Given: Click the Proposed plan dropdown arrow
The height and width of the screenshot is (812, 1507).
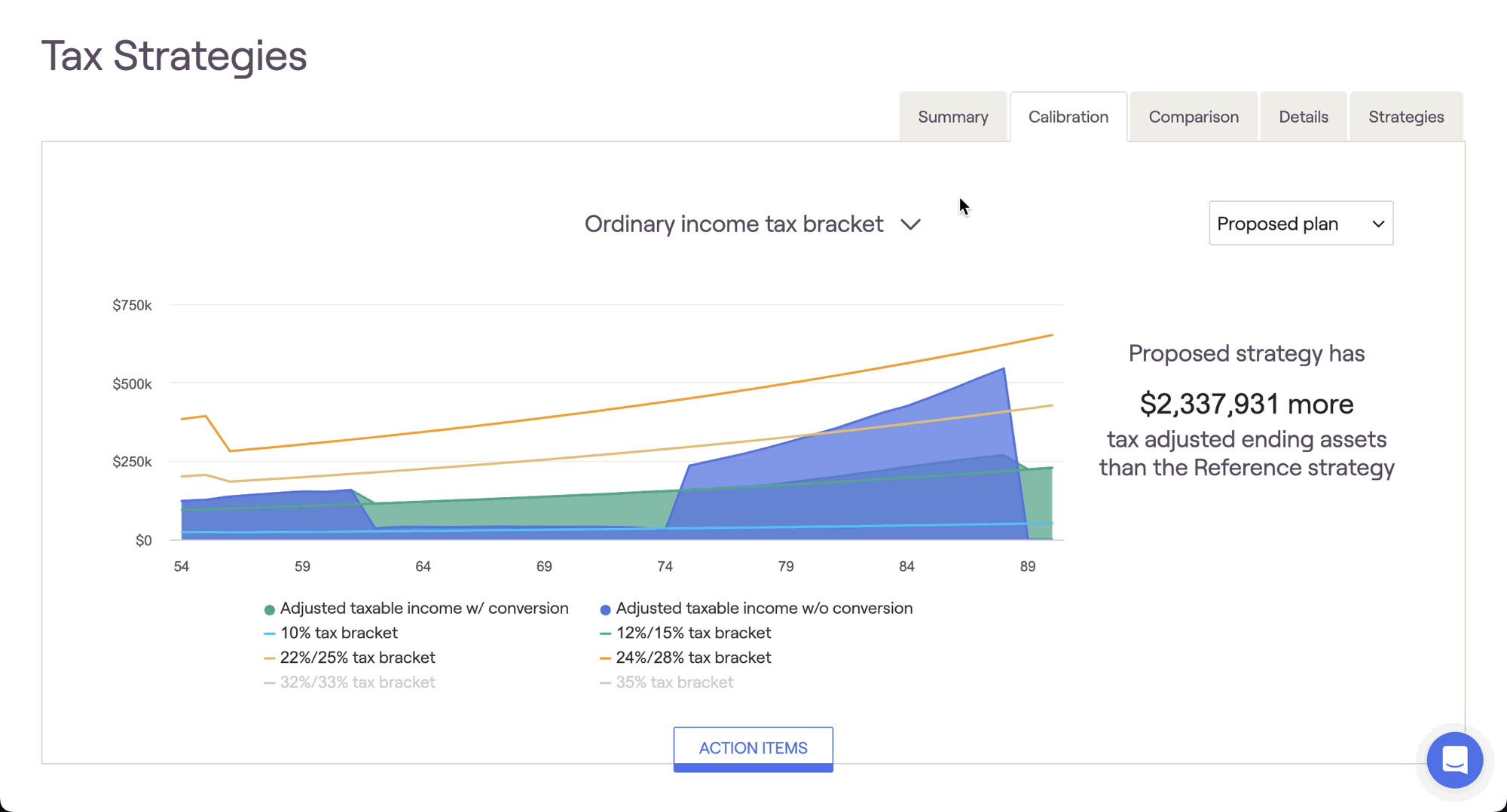Looking at the screenshot, I should point(1377,224).
